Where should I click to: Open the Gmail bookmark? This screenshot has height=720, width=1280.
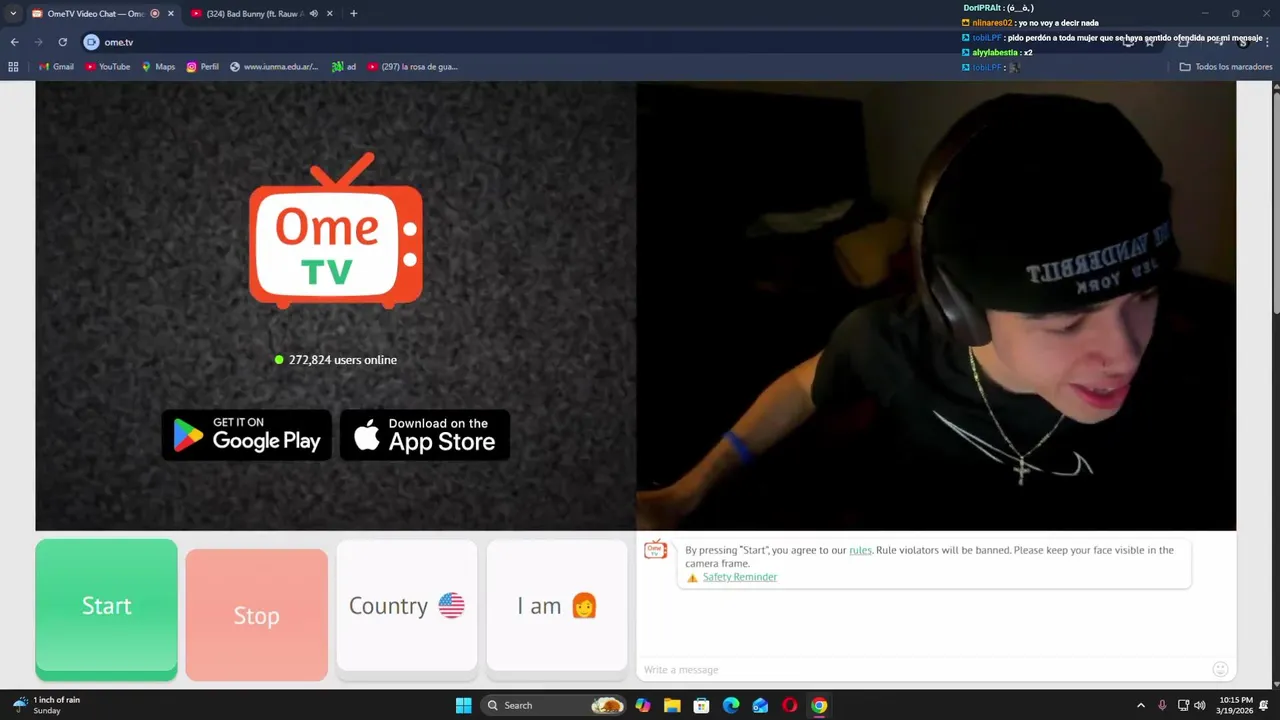(x=56, y=67)
